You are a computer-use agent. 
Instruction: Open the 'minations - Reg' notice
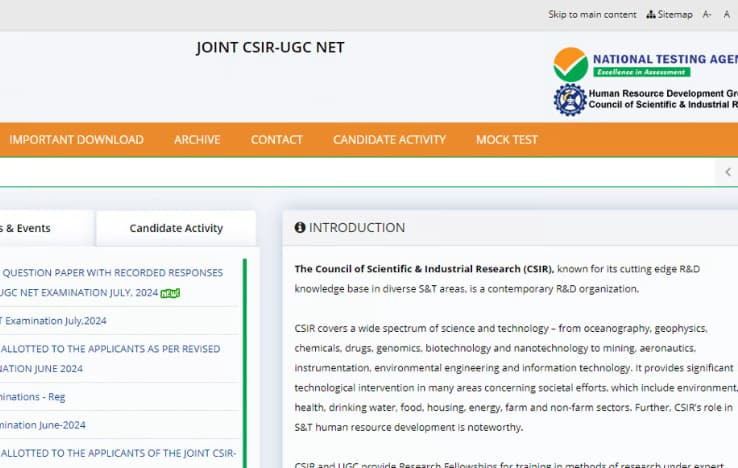tap(32, 397)
